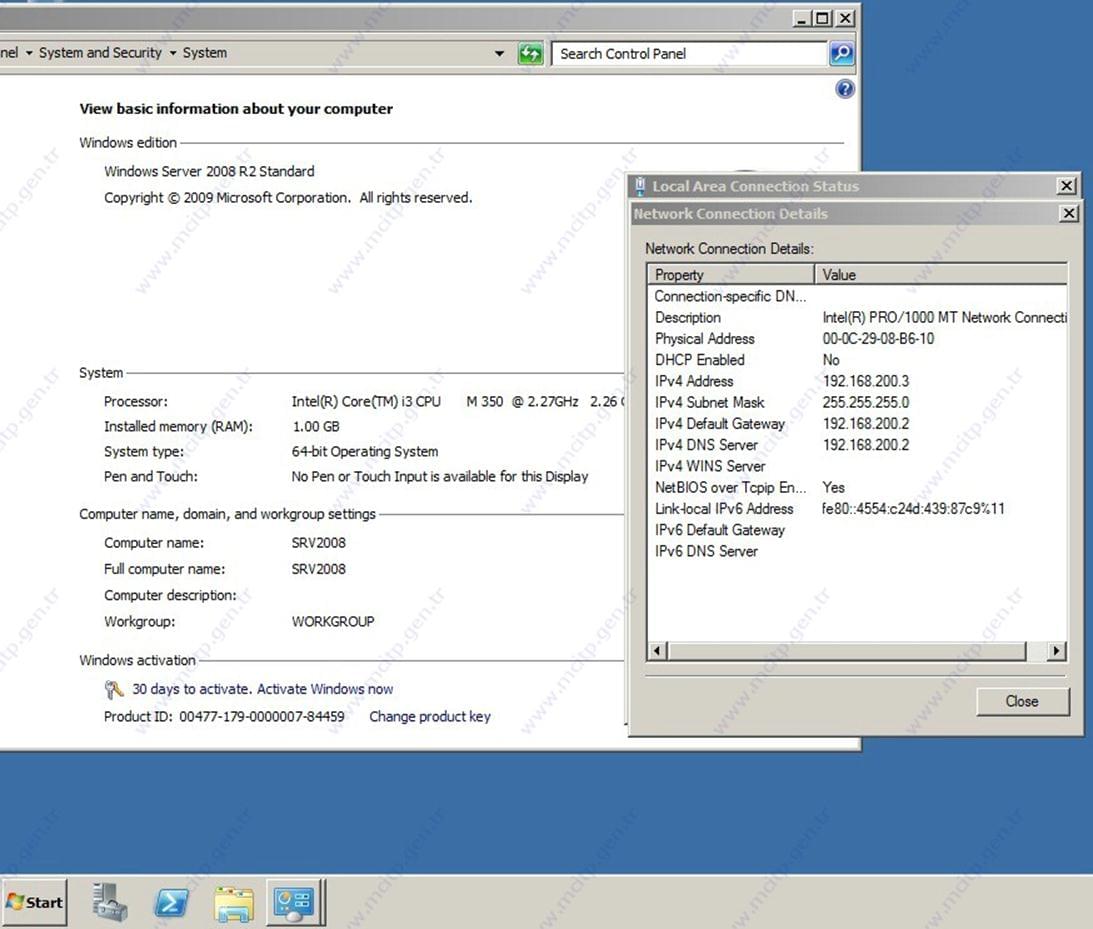Select the IPv6 Default Gateway row
This screenshot has width=1093, height=929.
tap(857, 530)
